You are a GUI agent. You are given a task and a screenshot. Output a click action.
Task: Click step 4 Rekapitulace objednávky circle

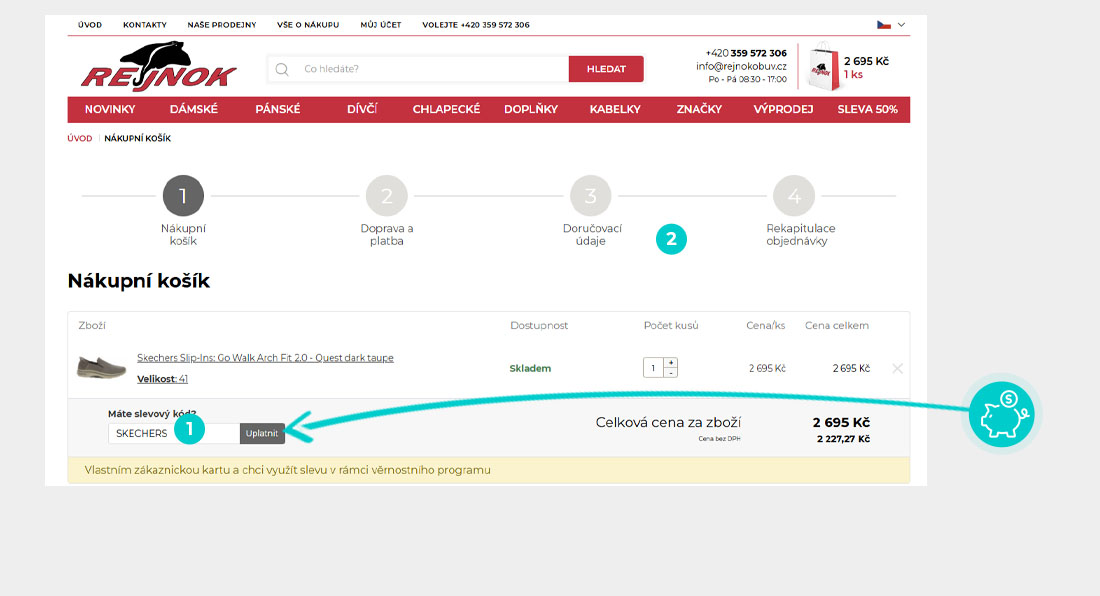[794, 196]
